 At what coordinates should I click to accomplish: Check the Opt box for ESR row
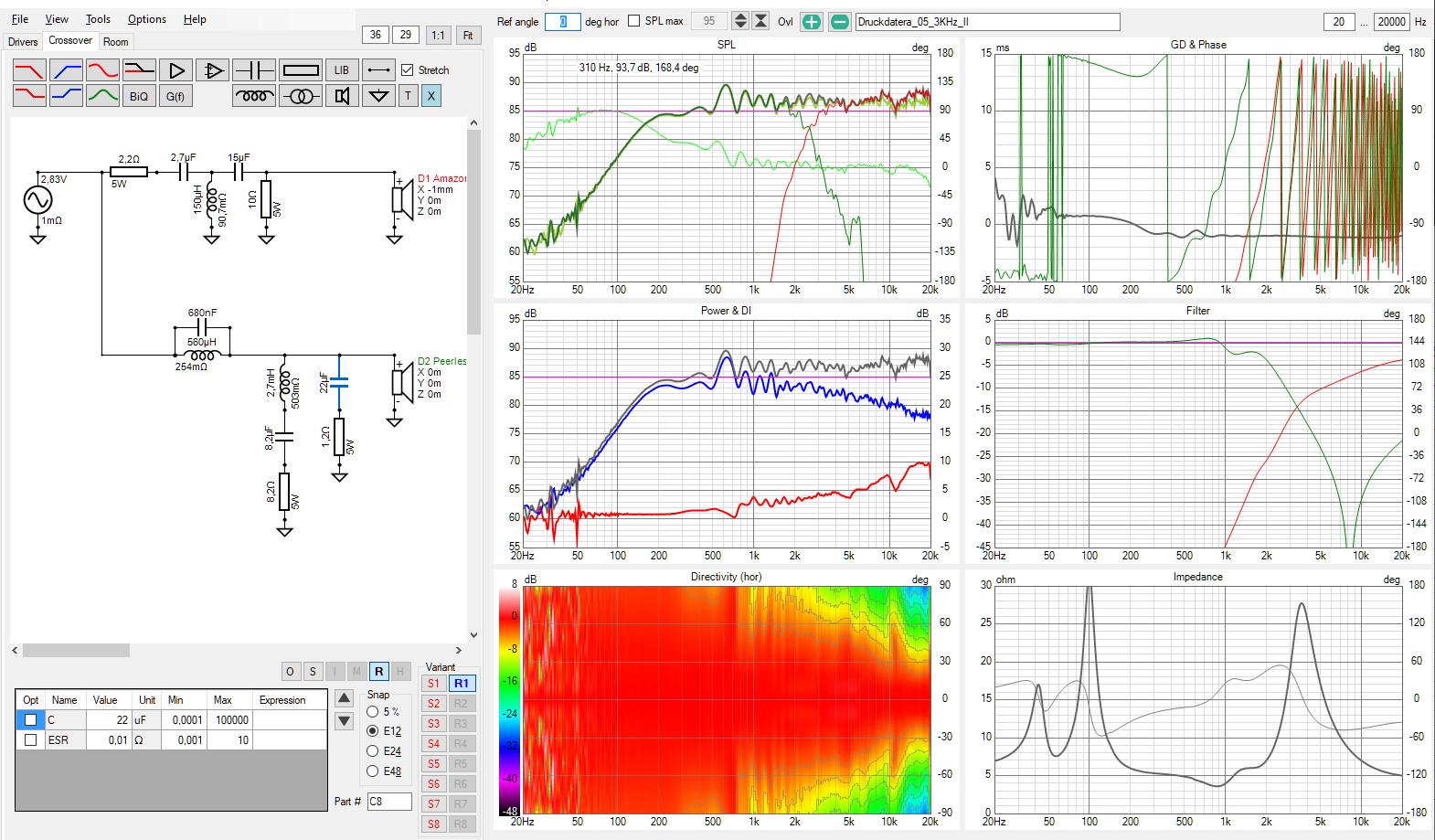(31, 739)
